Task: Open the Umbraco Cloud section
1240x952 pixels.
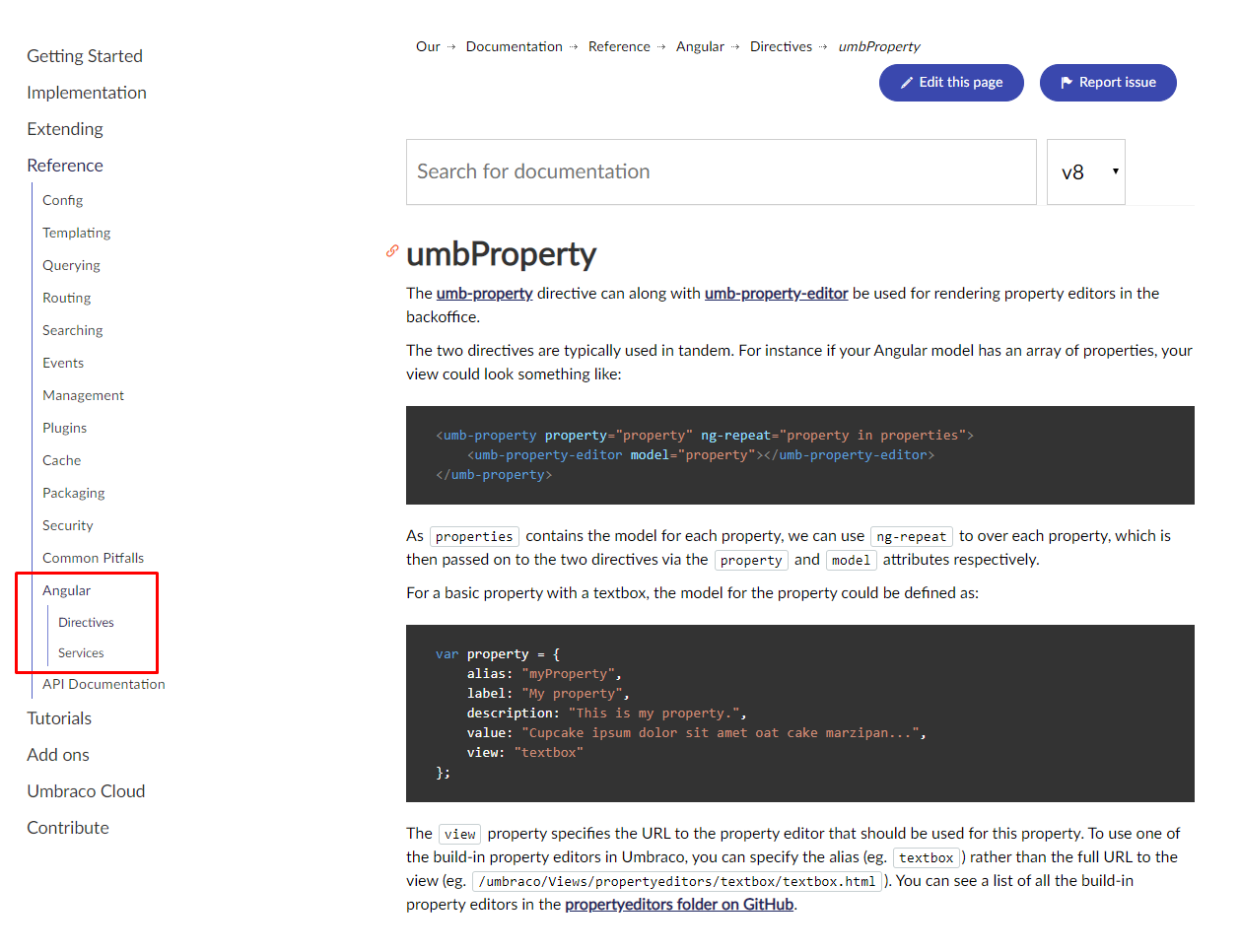Action: point(86,790)
